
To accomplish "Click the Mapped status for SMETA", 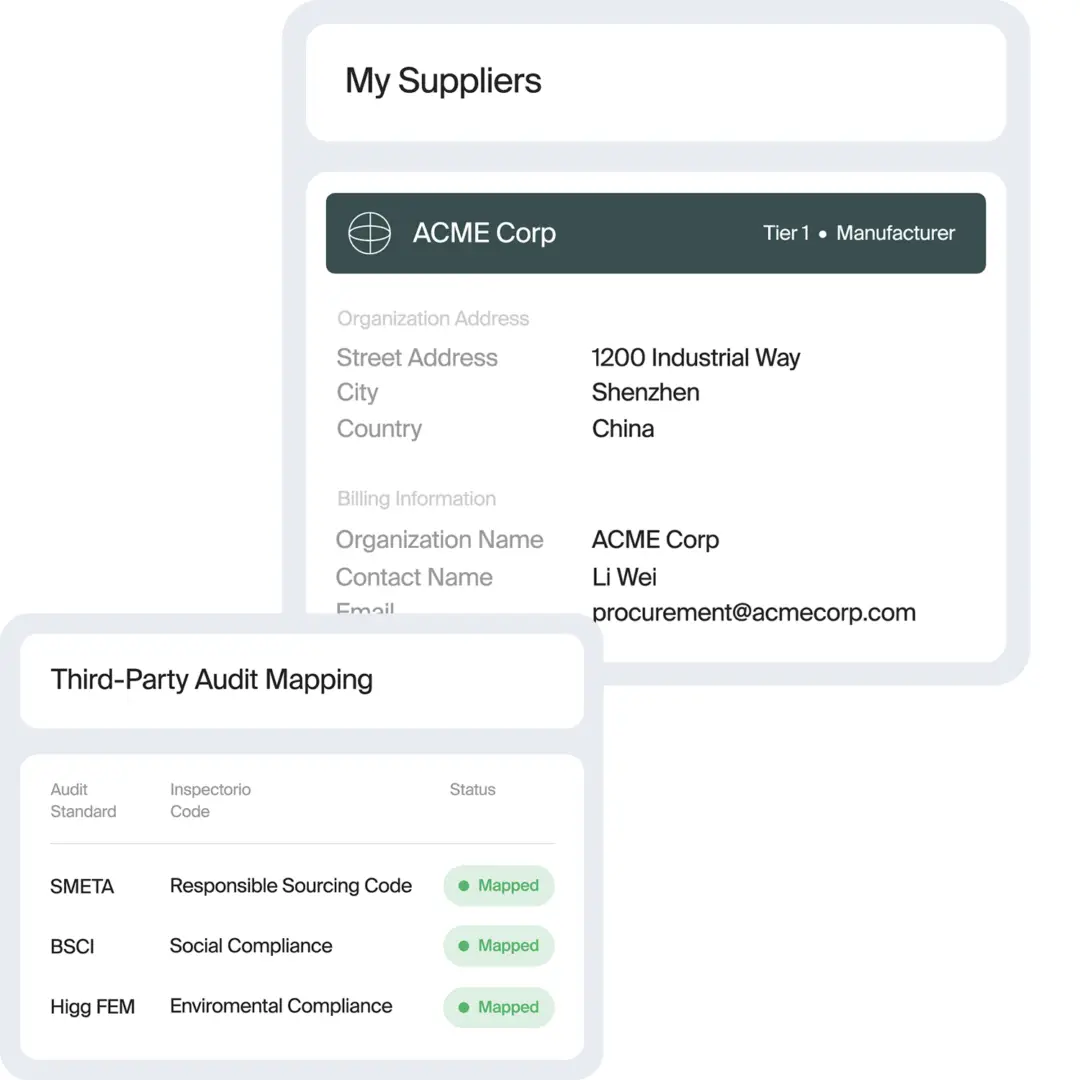I will pyautogui.click(x=499, y=886).
